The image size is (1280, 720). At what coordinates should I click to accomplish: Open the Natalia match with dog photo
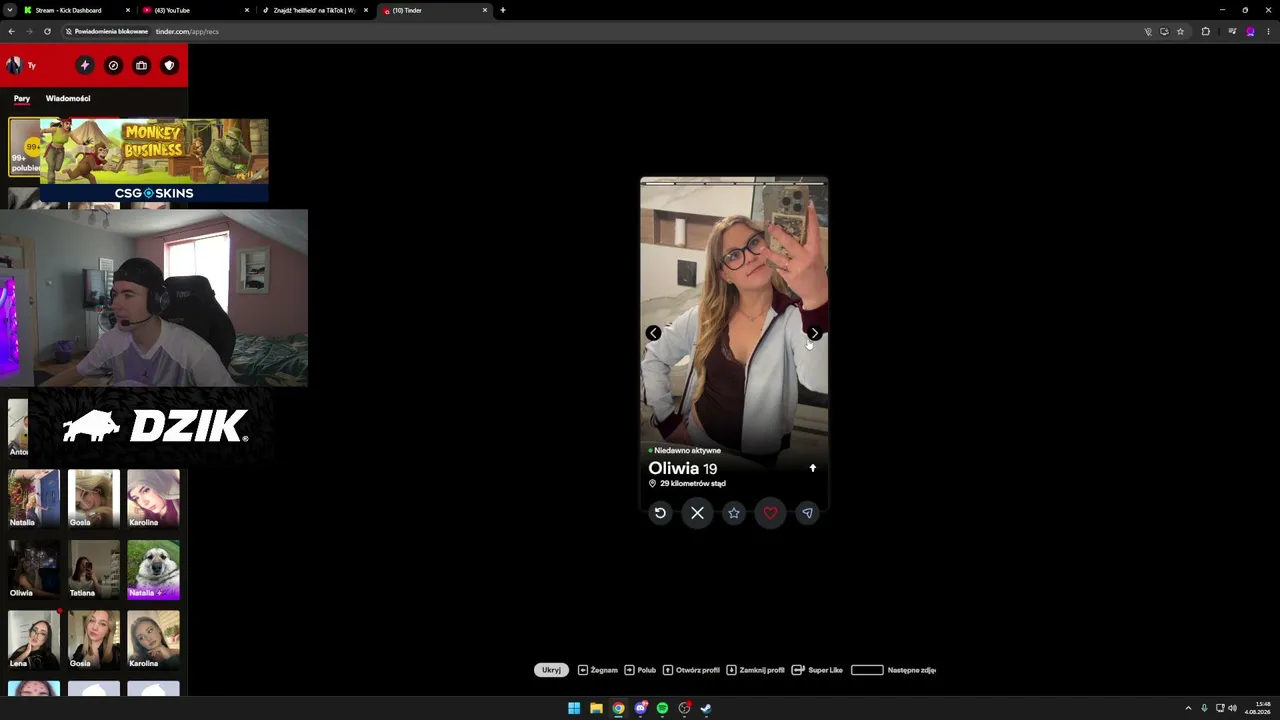coord(153,570)
